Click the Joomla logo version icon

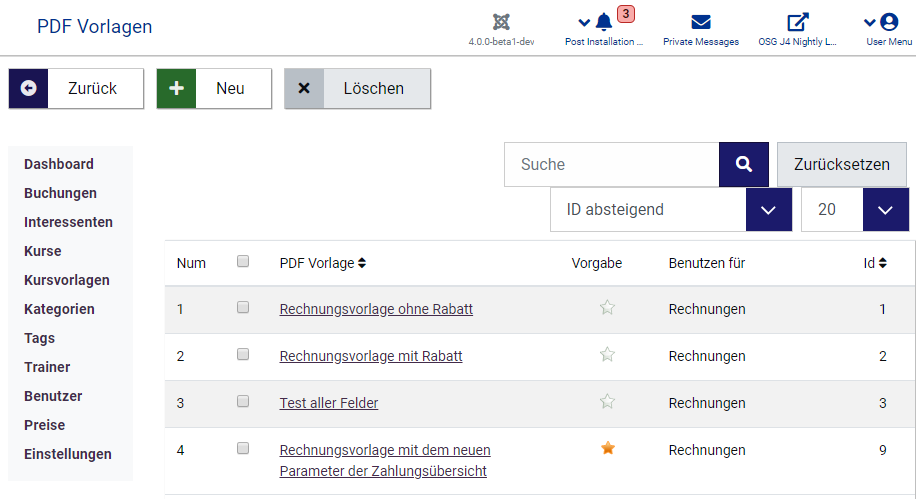point(501,22)
